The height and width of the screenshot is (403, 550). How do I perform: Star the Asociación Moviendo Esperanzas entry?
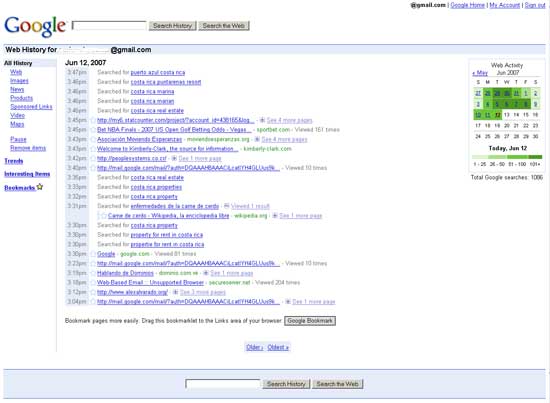93,140
